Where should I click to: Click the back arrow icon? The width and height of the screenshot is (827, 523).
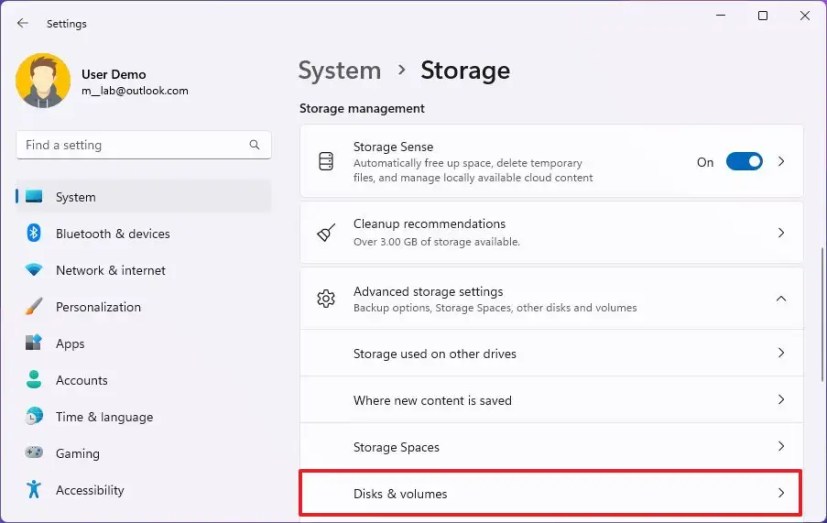click(x=22, y=23)
